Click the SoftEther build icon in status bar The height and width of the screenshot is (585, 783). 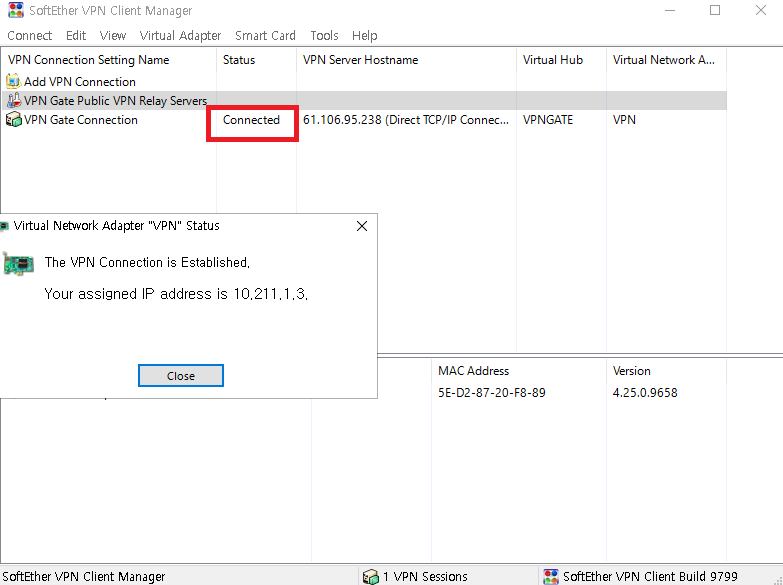coord(550,577)
